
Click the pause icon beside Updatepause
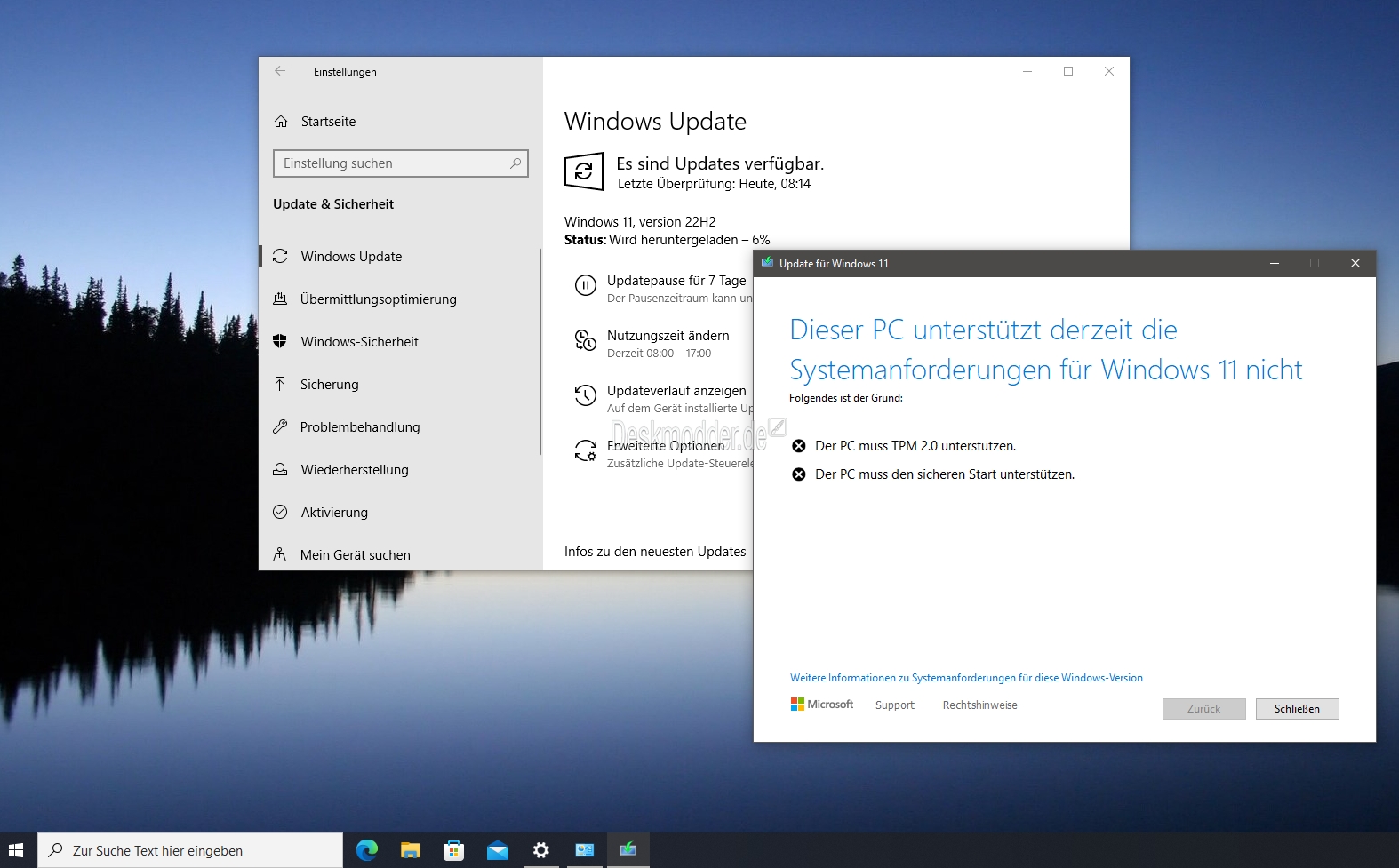[x=585, y=285]
